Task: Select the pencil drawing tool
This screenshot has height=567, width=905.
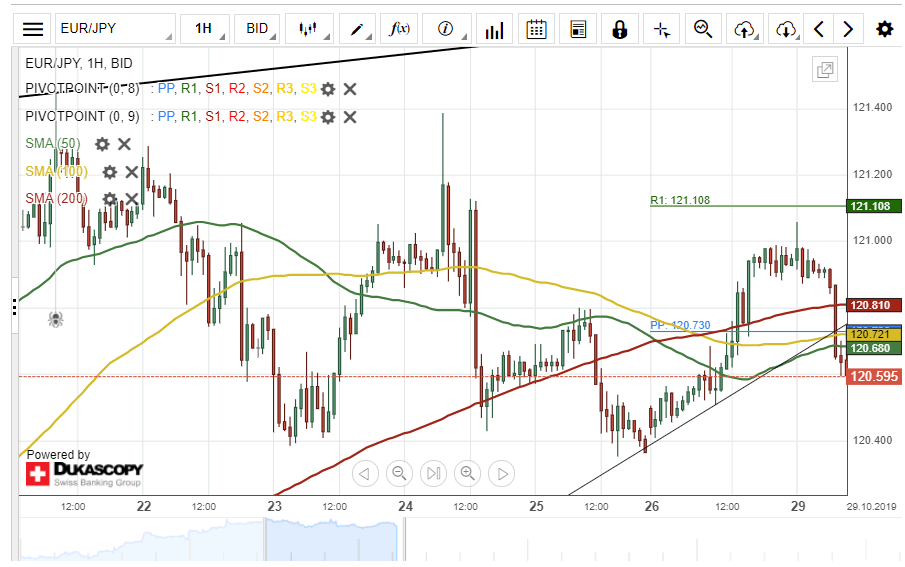Action: (x=357, y=29)
